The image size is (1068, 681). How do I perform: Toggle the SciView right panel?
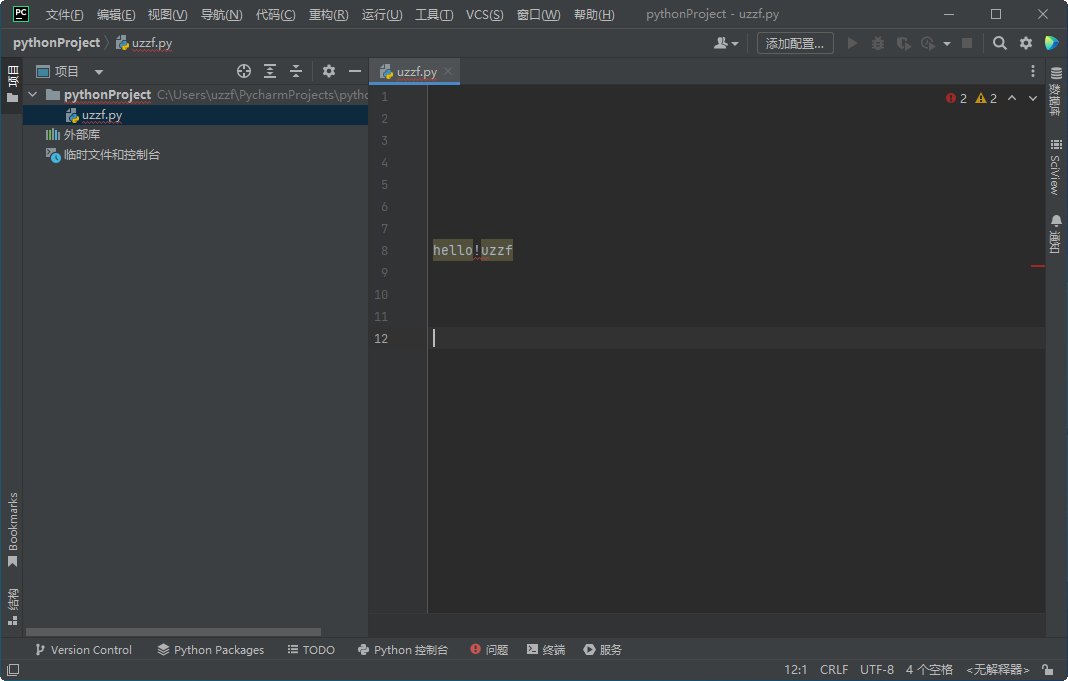pos(1056,167)
